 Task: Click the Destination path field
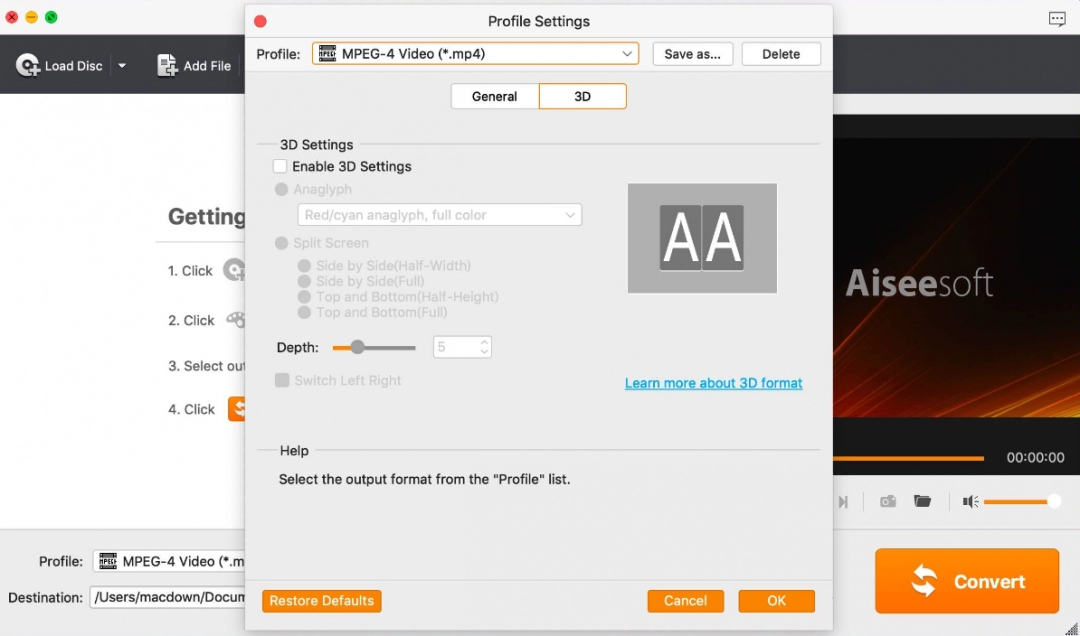click(168, 597)
